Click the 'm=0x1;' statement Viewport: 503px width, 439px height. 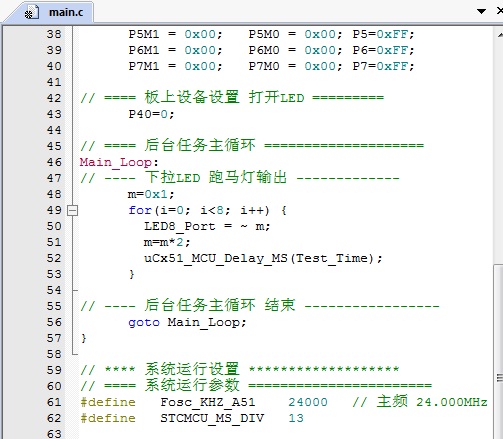(151, 194)
